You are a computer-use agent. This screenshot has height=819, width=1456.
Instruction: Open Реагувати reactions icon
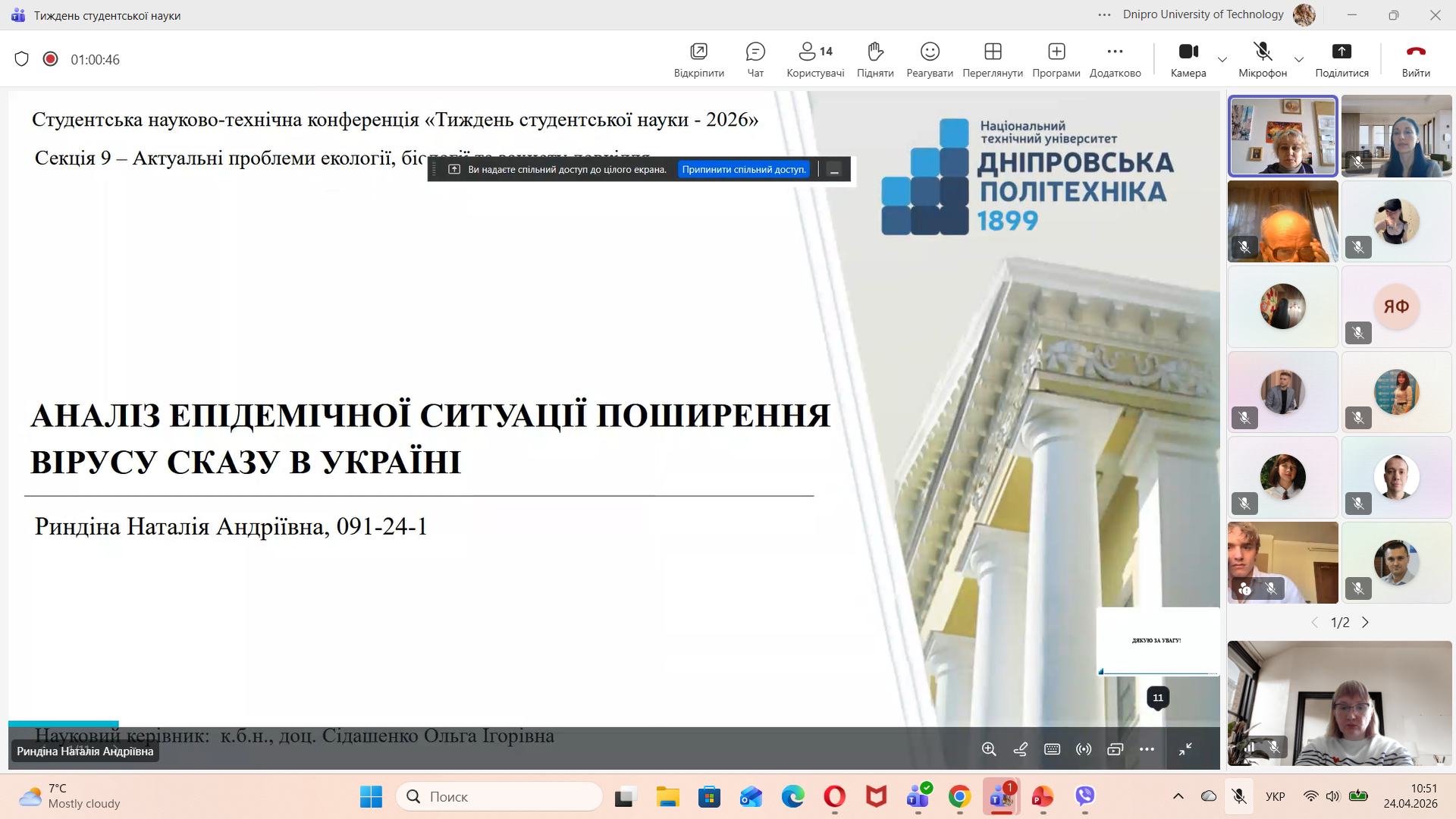pyautogui.click(x=929, y=59)
